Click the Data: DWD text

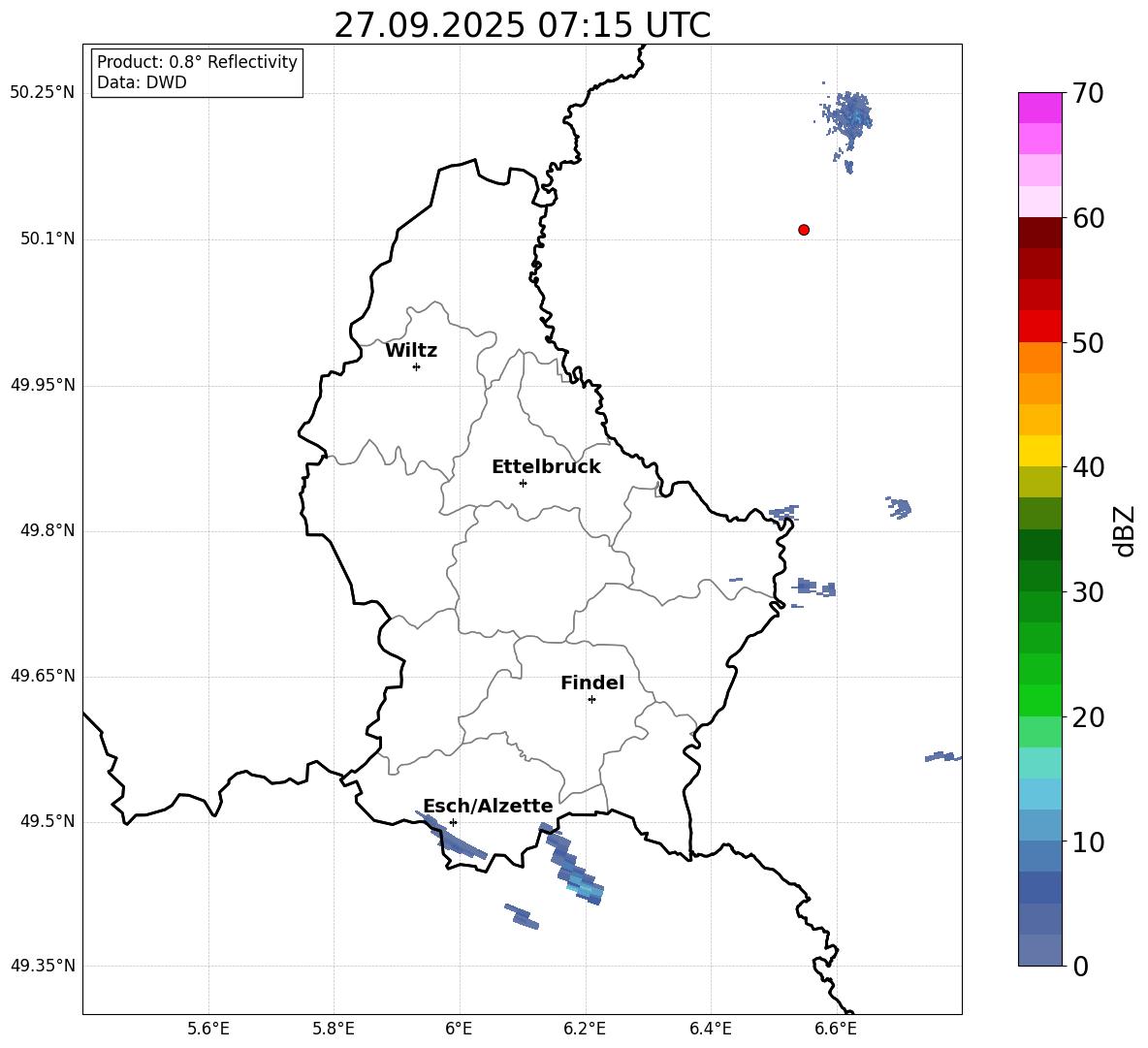[142, 82]
